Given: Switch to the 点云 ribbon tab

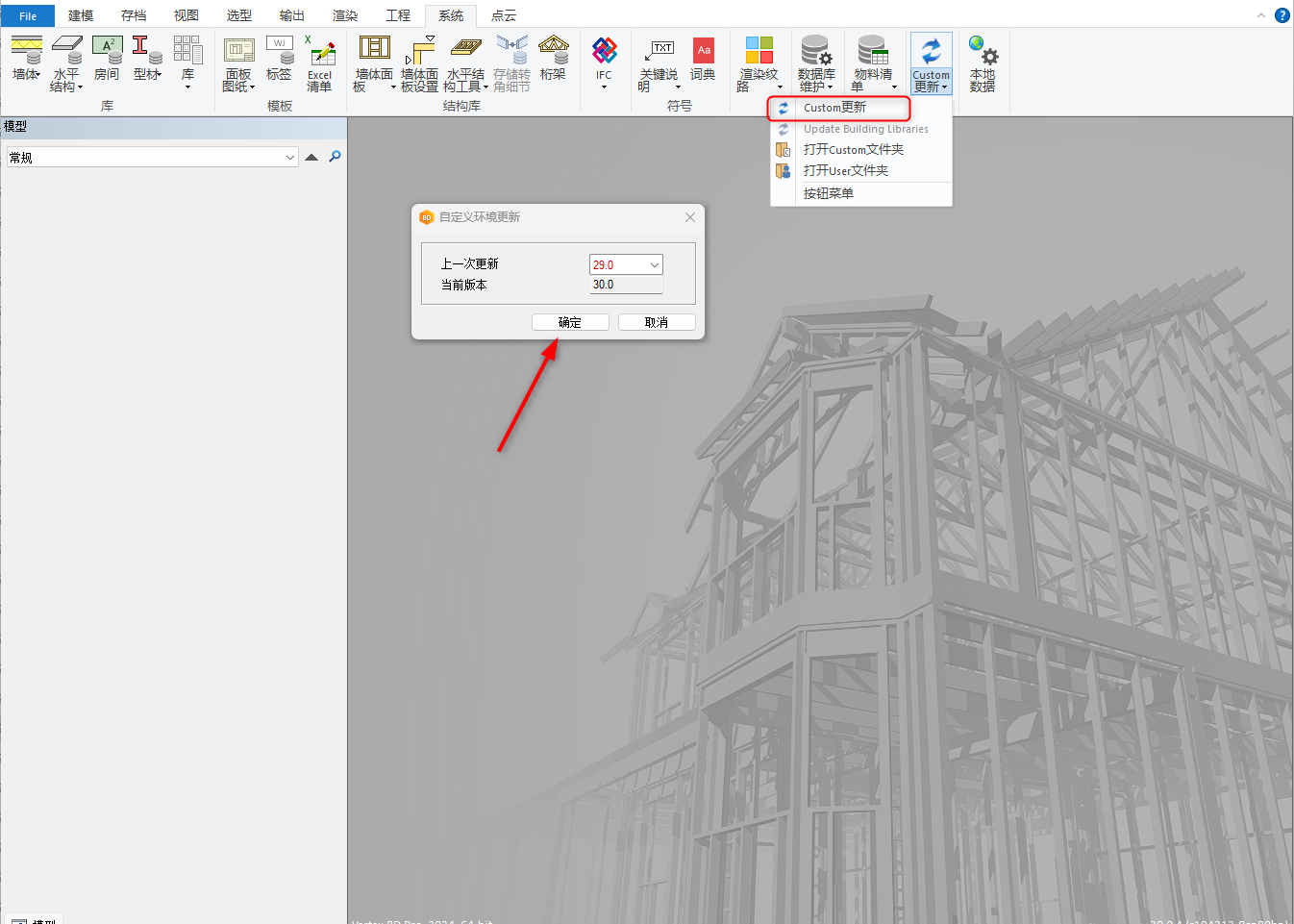Looking at the screenshot, I should pyautogui.click(x=504, y=15).
